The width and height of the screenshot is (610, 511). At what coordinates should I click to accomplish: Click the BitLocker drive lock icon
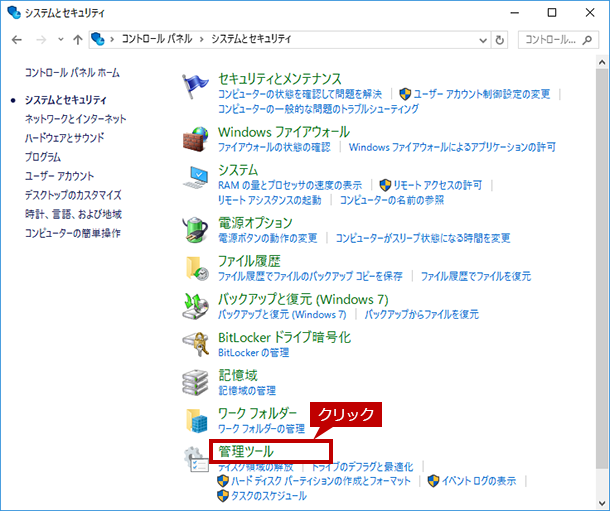(195, 345)
